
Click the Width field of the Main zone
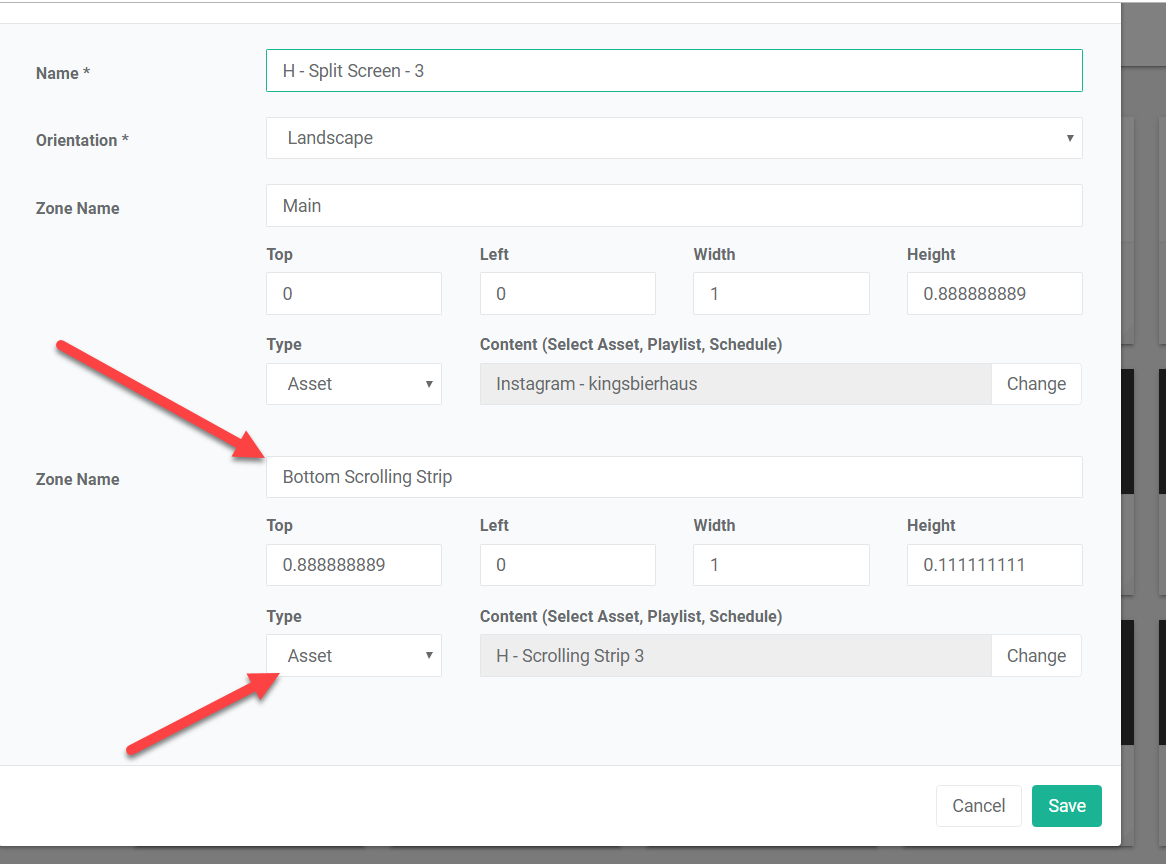point(780,294)
